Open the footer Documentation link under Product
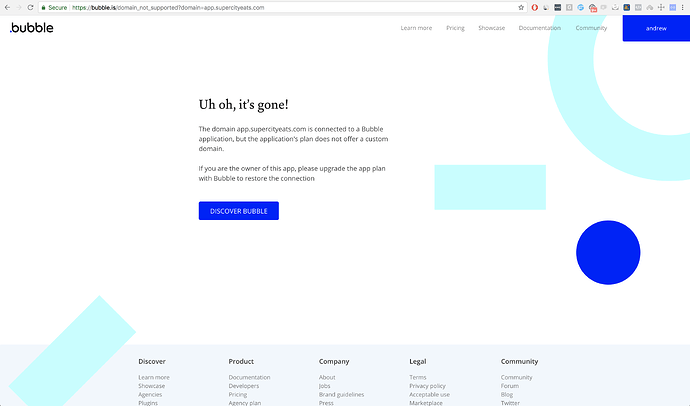The width and height of the screenshot is (690, 406). pos(249,377)
